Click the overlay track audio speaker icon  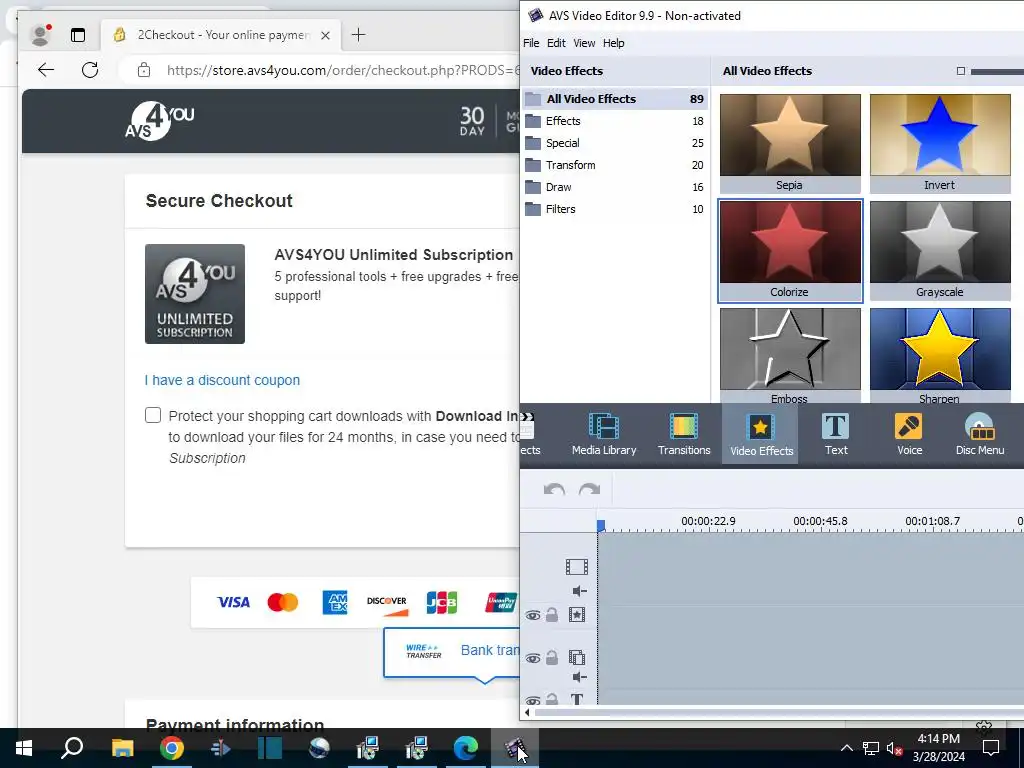click(579, 677)
